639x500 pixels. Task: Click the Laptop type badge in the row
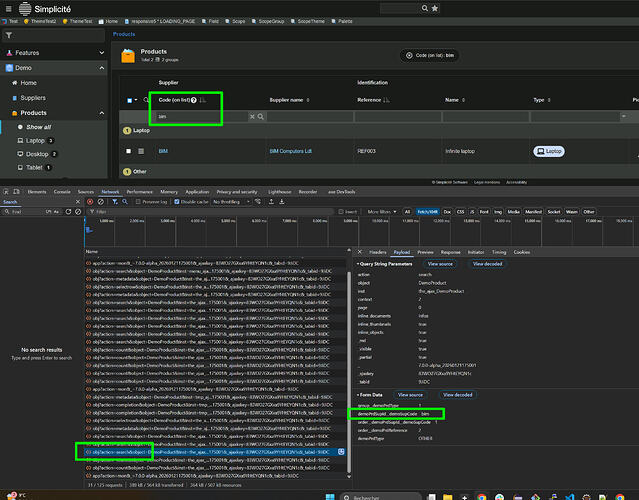pos(549,151)
